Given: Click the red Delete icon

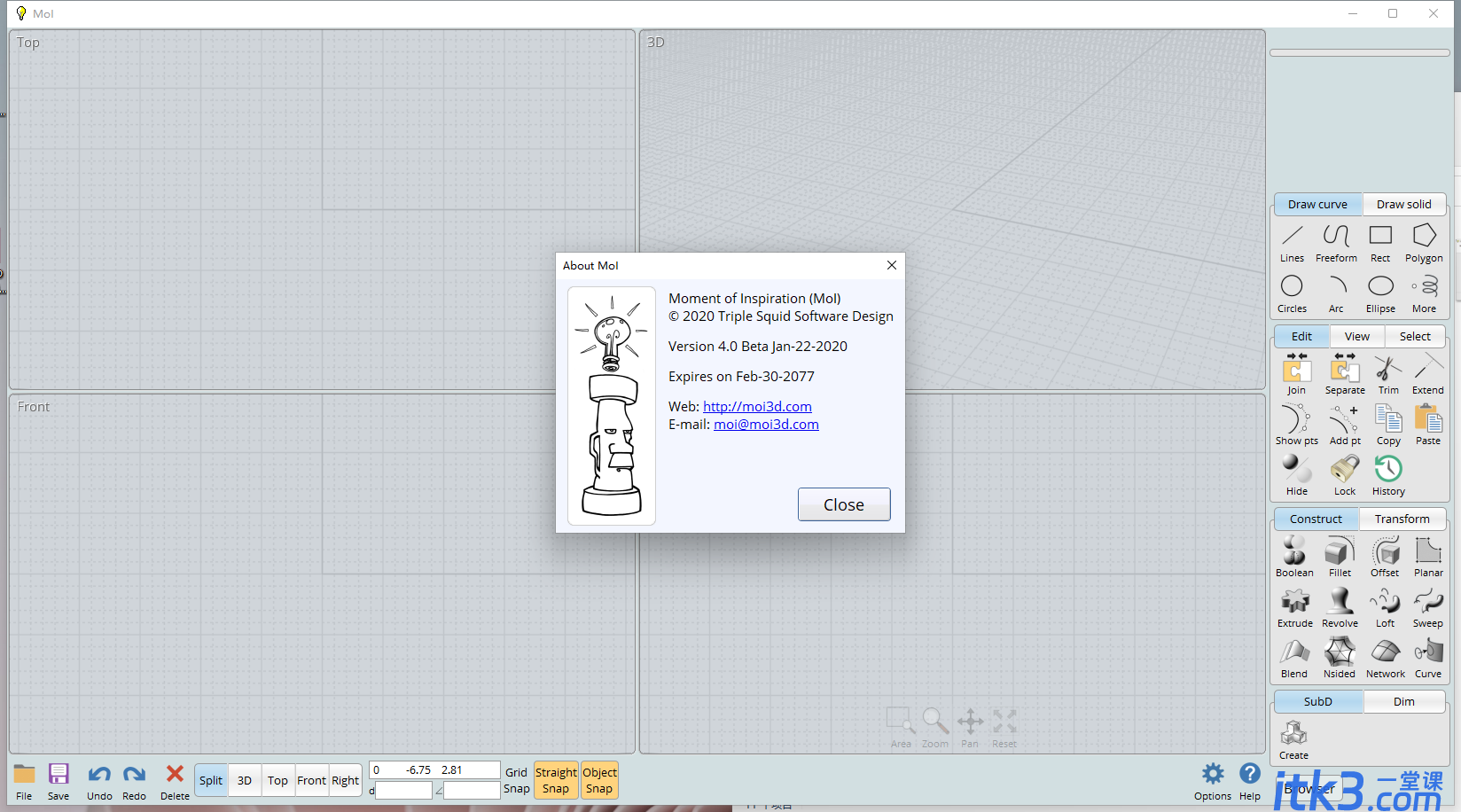Looking at the screenshot, I should pos(175,781).
